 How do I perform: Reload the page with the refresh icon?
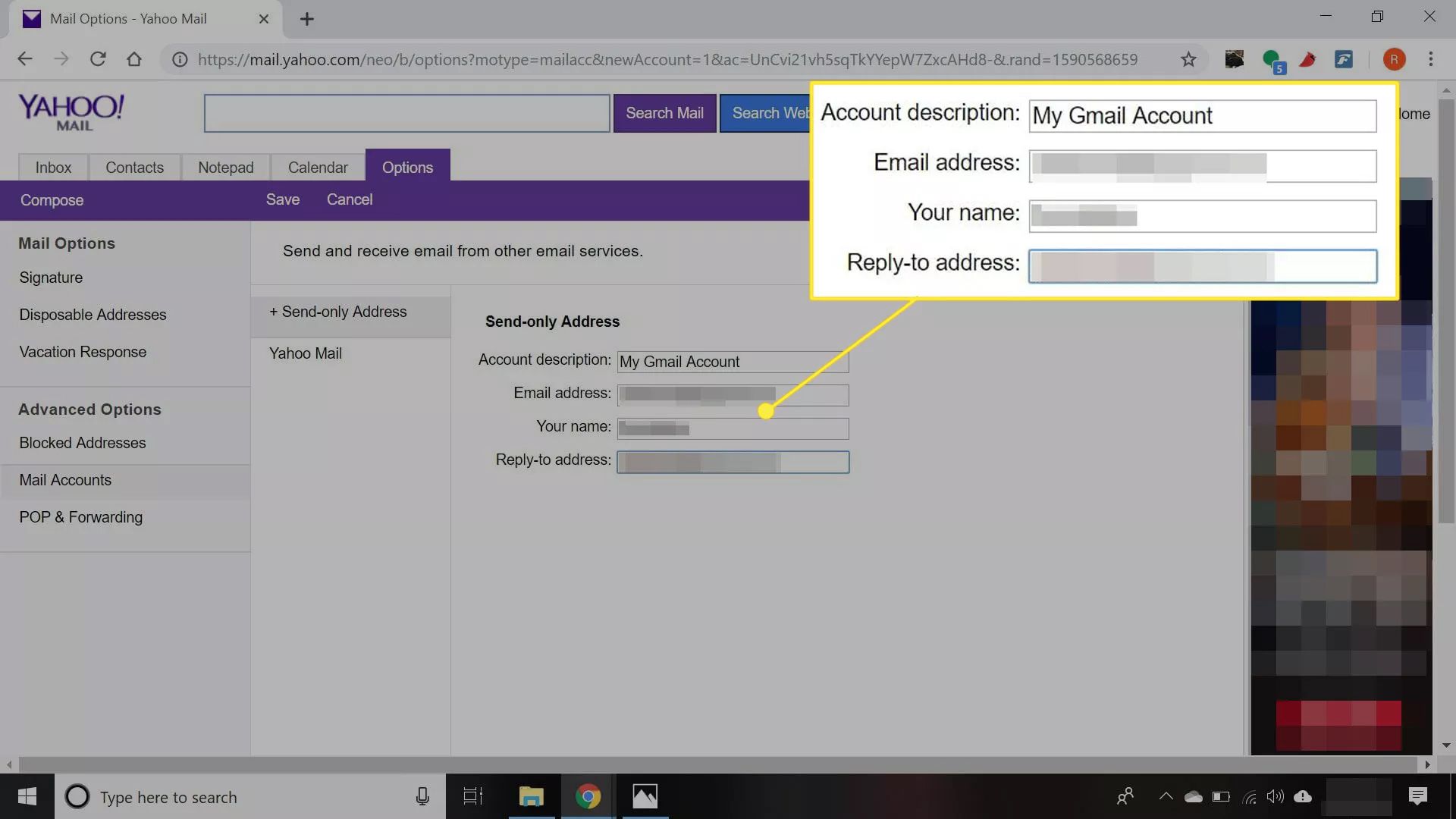98,59
